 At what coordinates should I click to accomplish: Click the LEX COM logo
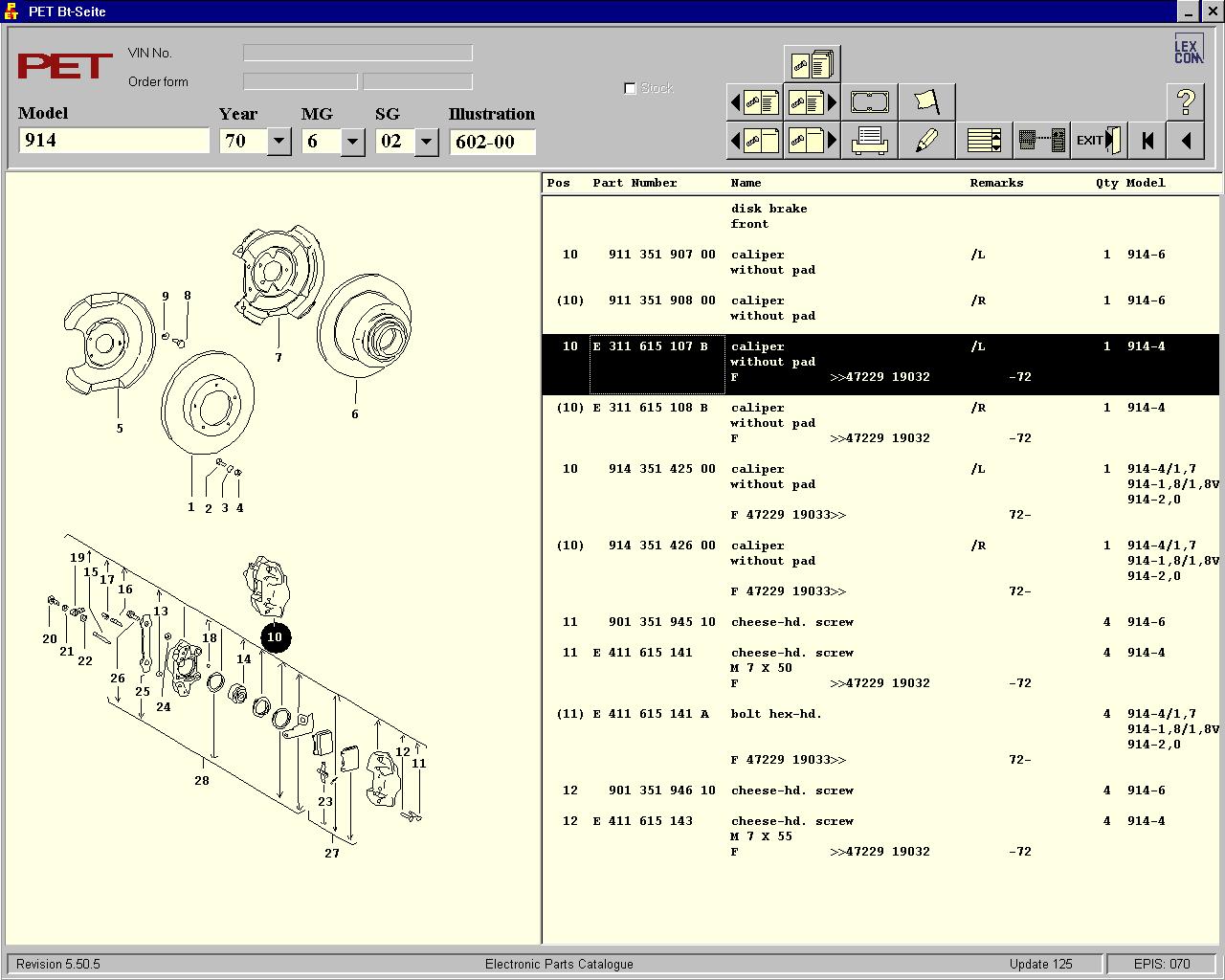click(1188, 51)
